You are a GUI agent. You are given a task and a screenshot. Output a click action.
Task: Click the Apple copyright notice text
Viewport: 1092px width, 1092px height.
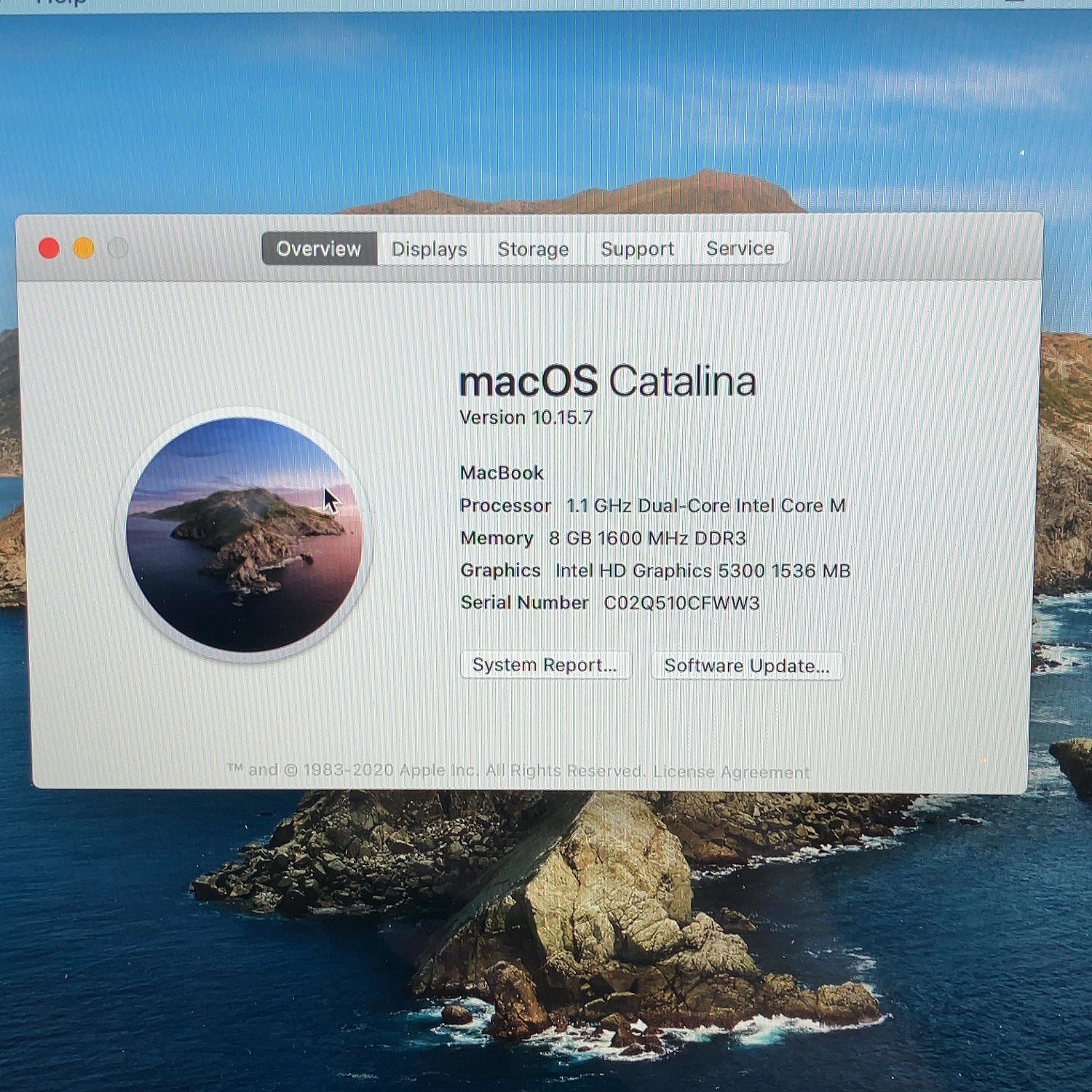436,770
